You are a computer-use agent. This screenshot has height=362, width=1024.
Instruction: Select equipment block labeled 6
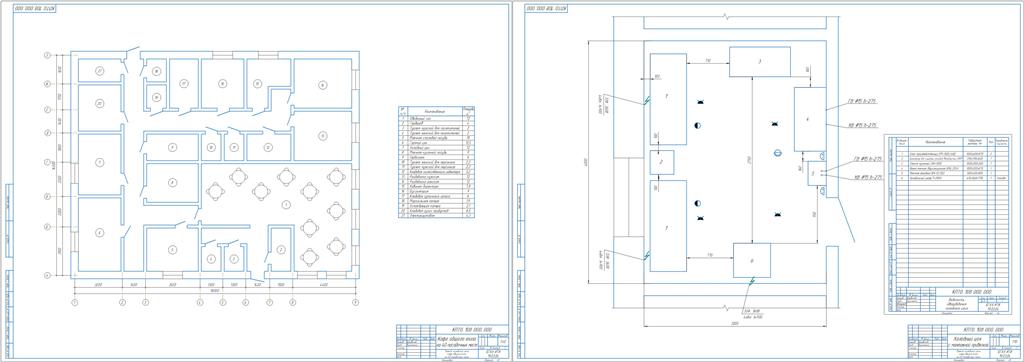point(752,260)
